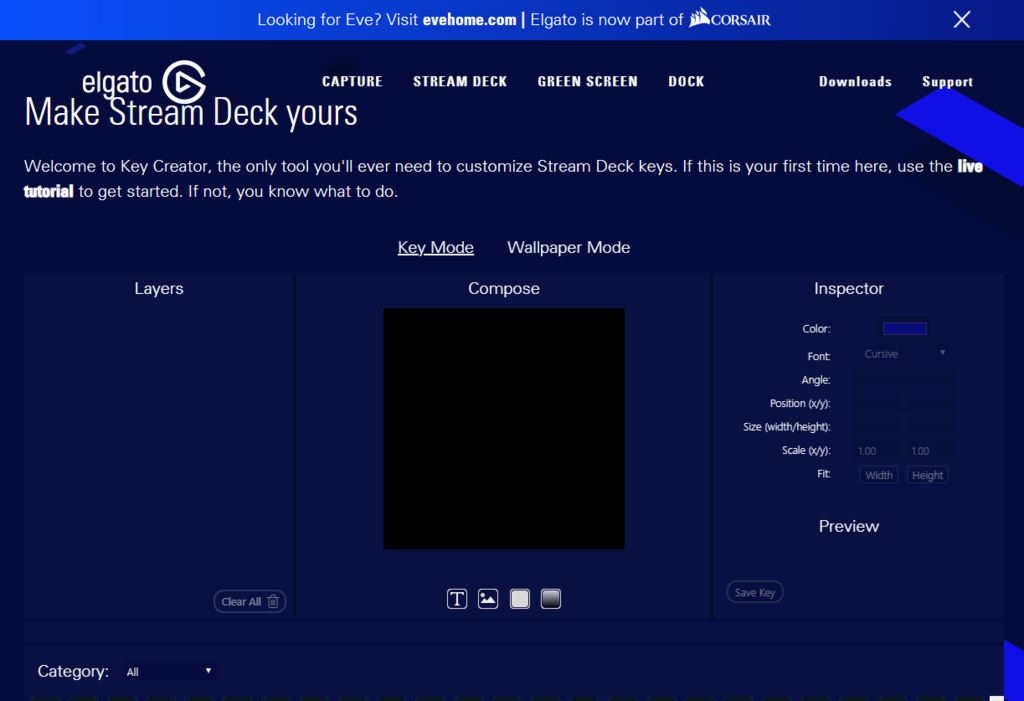Click the black Compose canvas
1024x701 pixels.
click(x=504, y=429)
